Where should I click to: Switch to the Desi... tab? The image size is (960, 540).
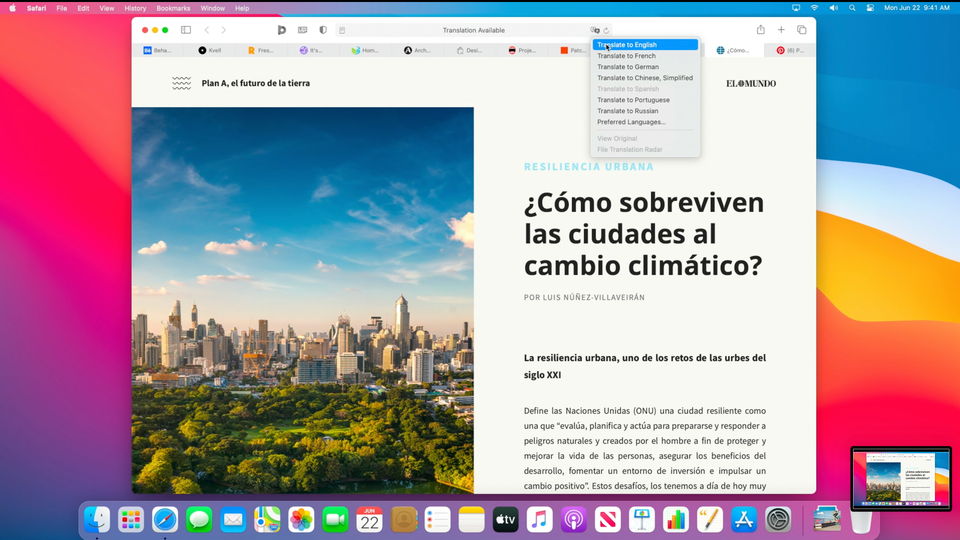[469, 50]
